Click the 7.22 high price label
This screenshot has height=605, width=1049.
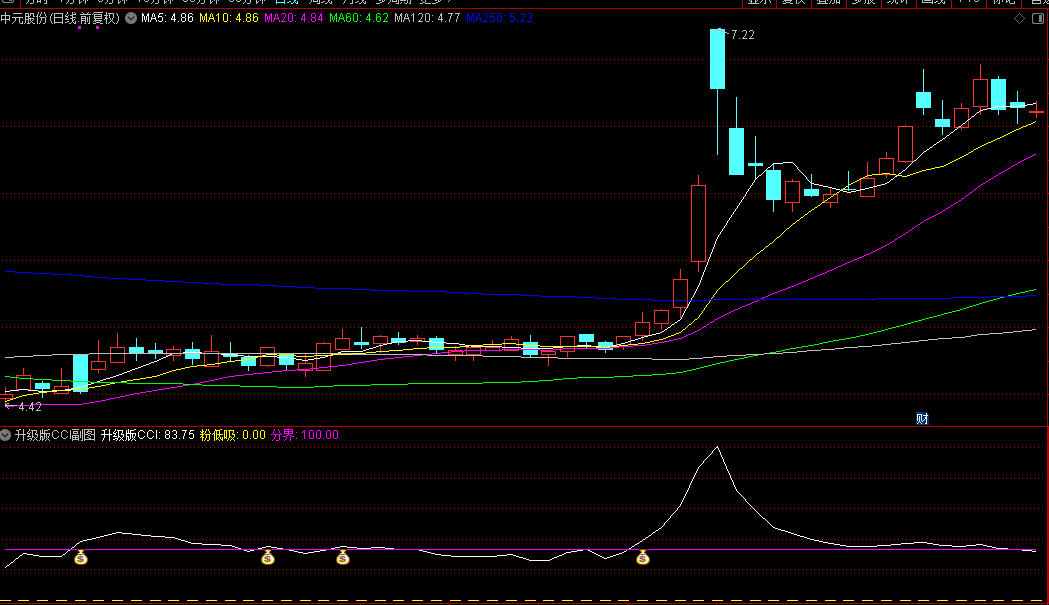(x=743, y=35)
